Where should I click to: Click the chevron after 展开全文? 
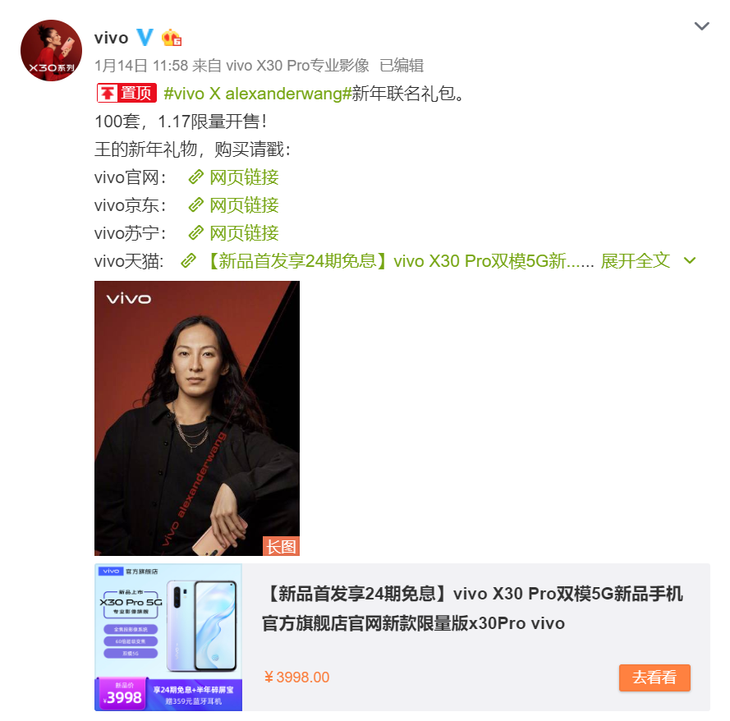coord(689,261)
